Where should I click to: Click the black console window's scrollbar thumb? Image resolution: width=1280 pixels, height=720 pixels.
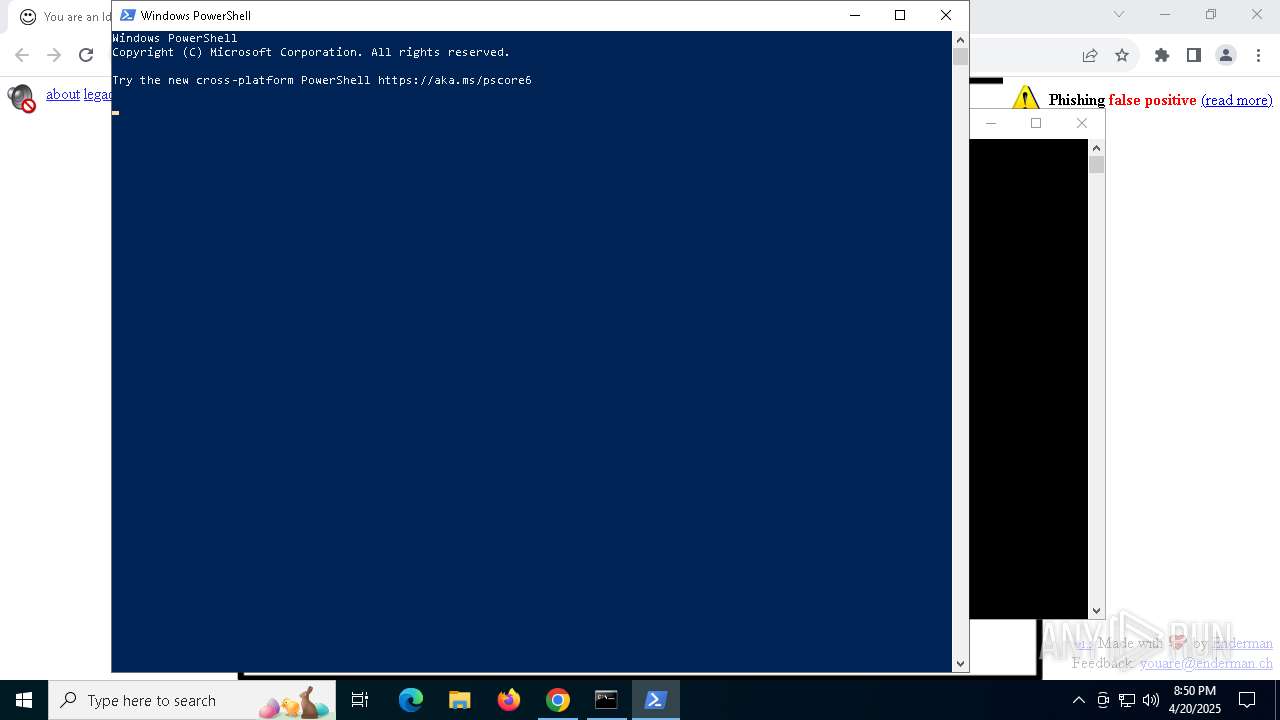pyautogui.click(x=1096, y=165)
